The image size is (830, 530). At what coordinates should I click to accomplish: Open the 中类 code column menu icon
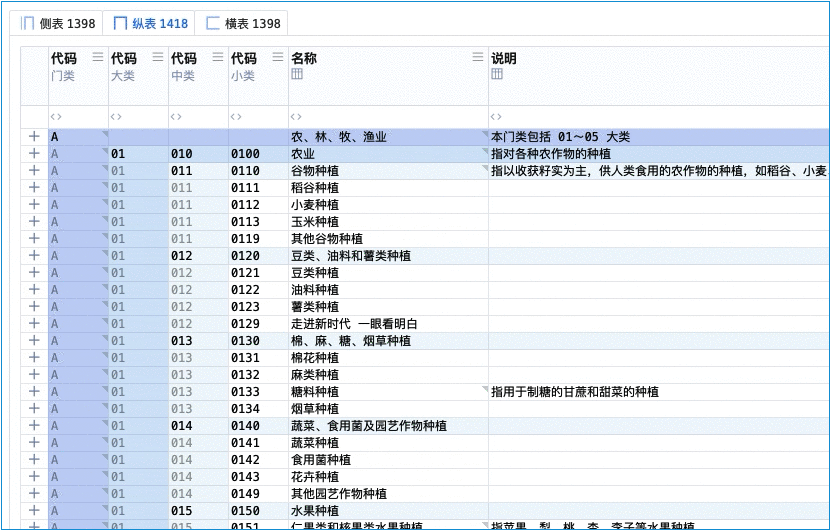tap(217, 58)
